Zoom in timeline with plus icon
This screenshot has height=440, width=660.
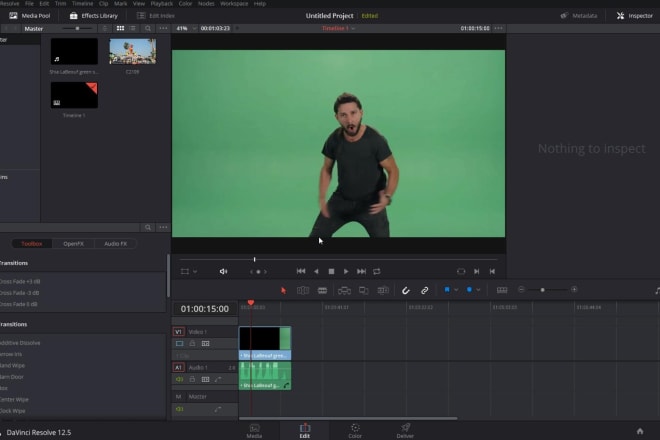pyautogui.click(x=574, y=289)
